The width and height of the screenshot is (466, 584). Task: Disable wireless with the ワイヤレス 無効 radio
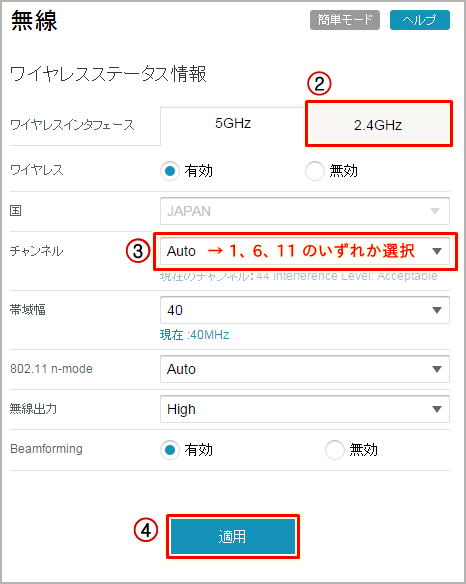[x=315, y=171]
